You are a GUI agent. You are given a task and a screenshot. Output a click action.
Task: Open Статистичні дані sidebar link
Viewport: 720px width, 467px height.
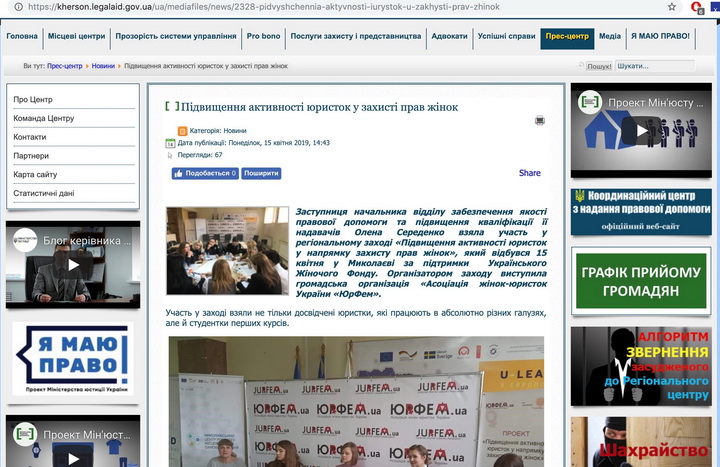point(44,193)
